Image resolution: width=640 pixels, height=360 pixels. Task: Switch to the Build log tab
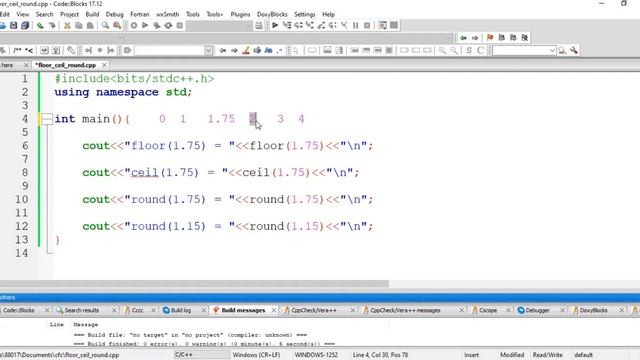point(181,310)
